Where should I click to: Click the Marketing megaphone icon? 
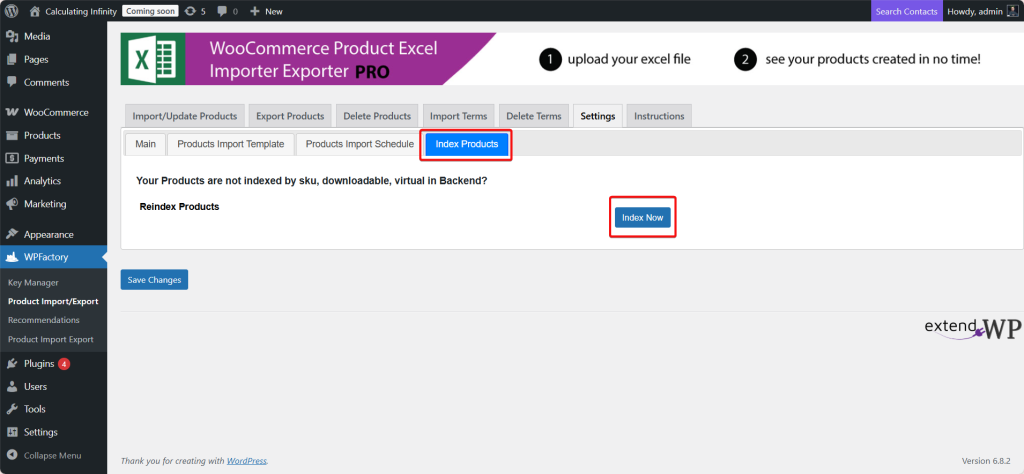(x=11, y=204)
